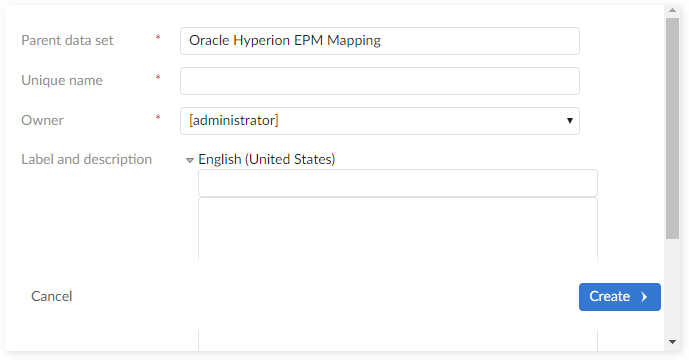This screenshot has height=360, width=689.
Task: Open the Owner combo box showing [administrator]
Action: tap(380, 121)
